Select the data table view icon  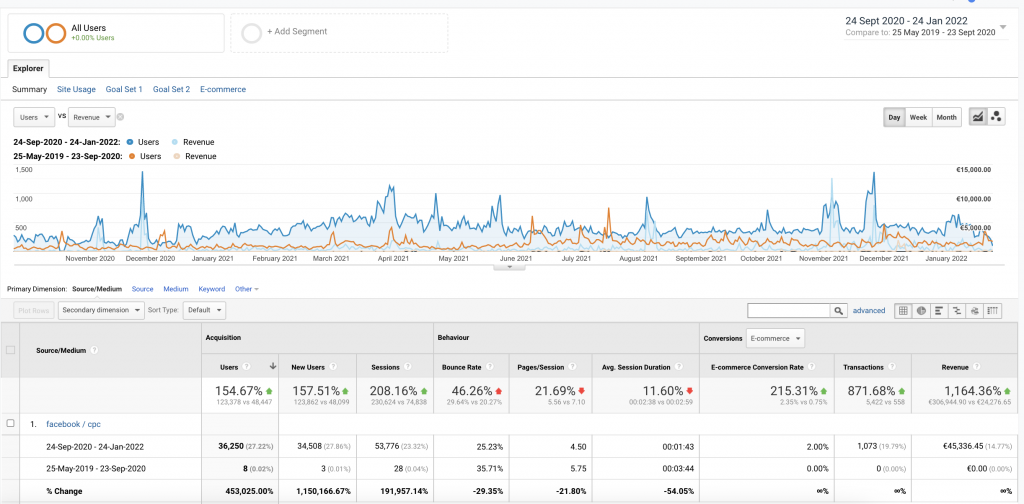[x=902, y=311]
